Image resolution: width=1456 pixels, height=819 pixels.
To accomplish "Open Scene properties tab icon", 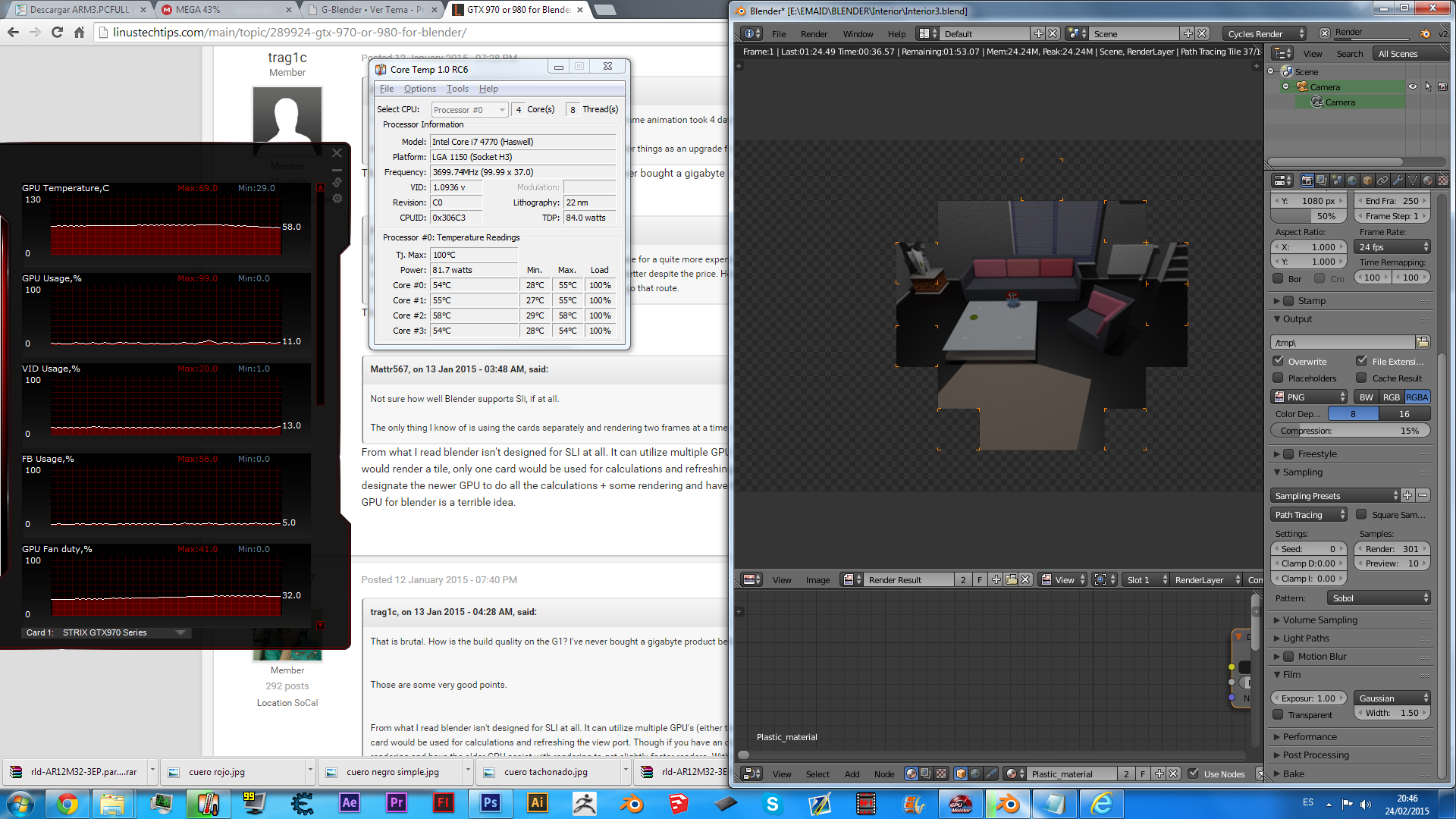I will click(x=1337, y=180).
